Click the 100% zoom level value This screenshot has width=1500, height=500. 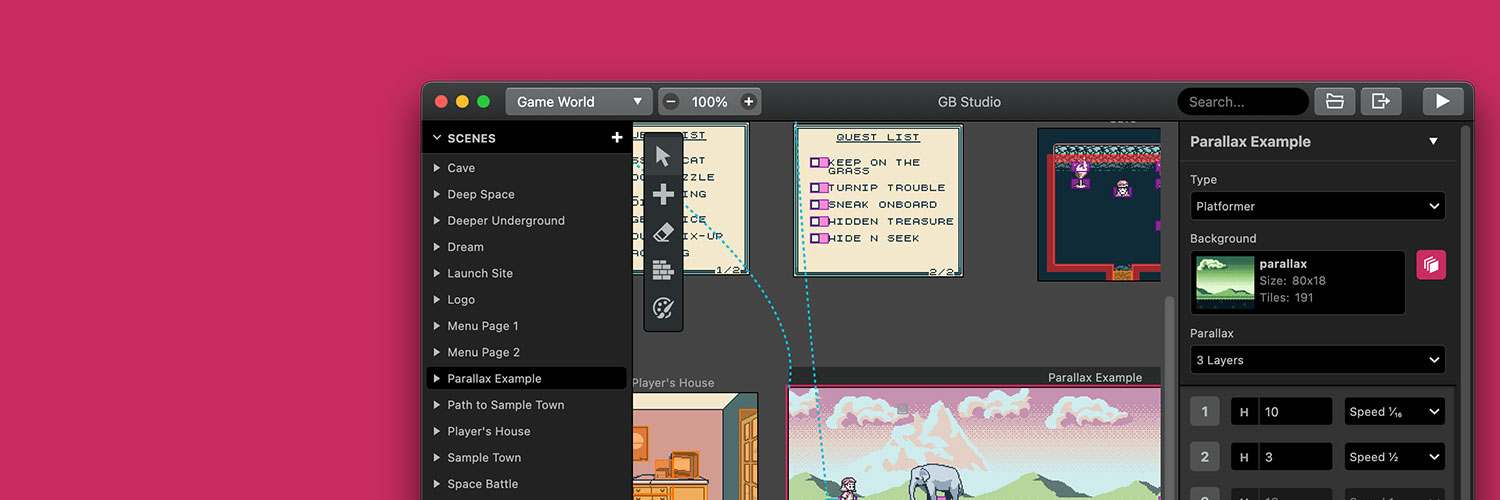click(709, 102)
